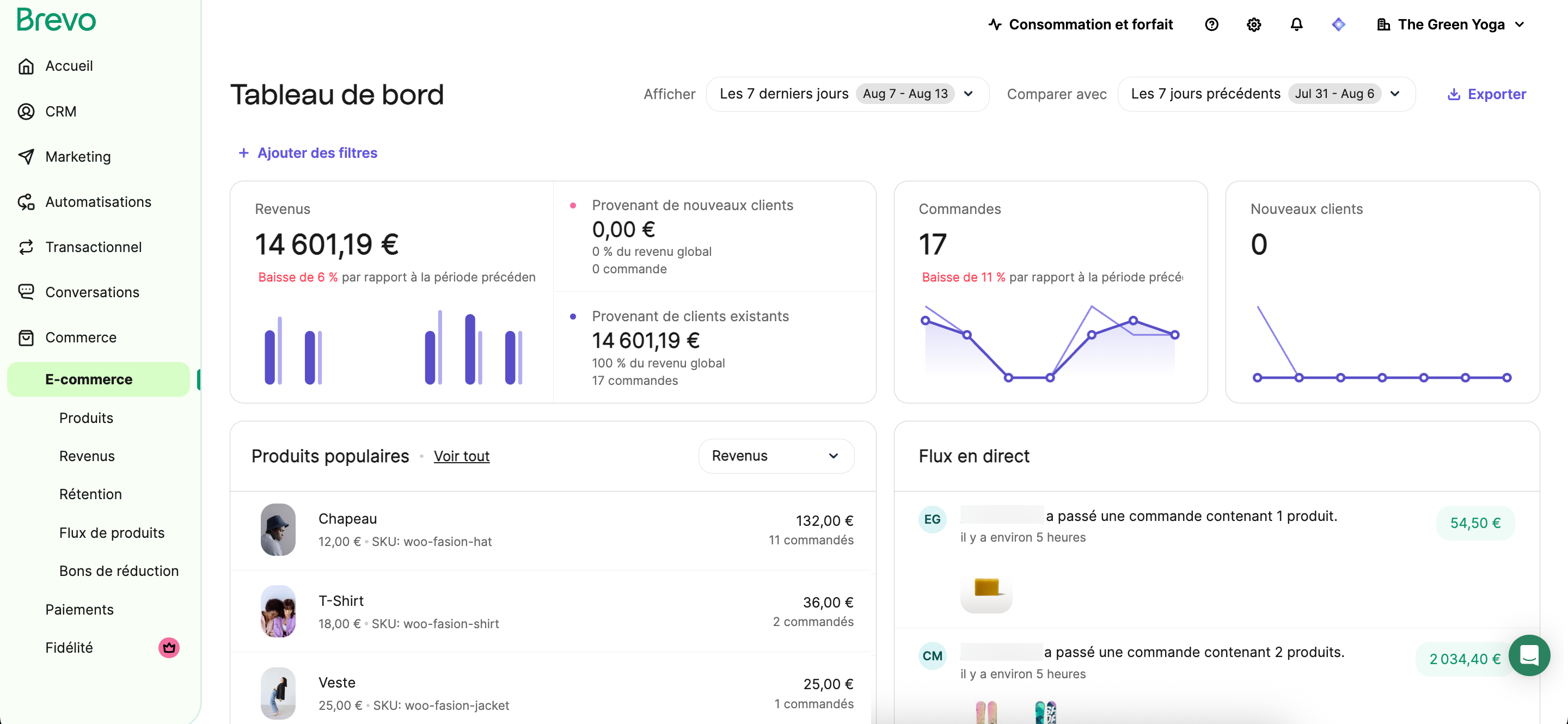Click the help question mark icon
1568x724 pixels.
pos(1211,25)
